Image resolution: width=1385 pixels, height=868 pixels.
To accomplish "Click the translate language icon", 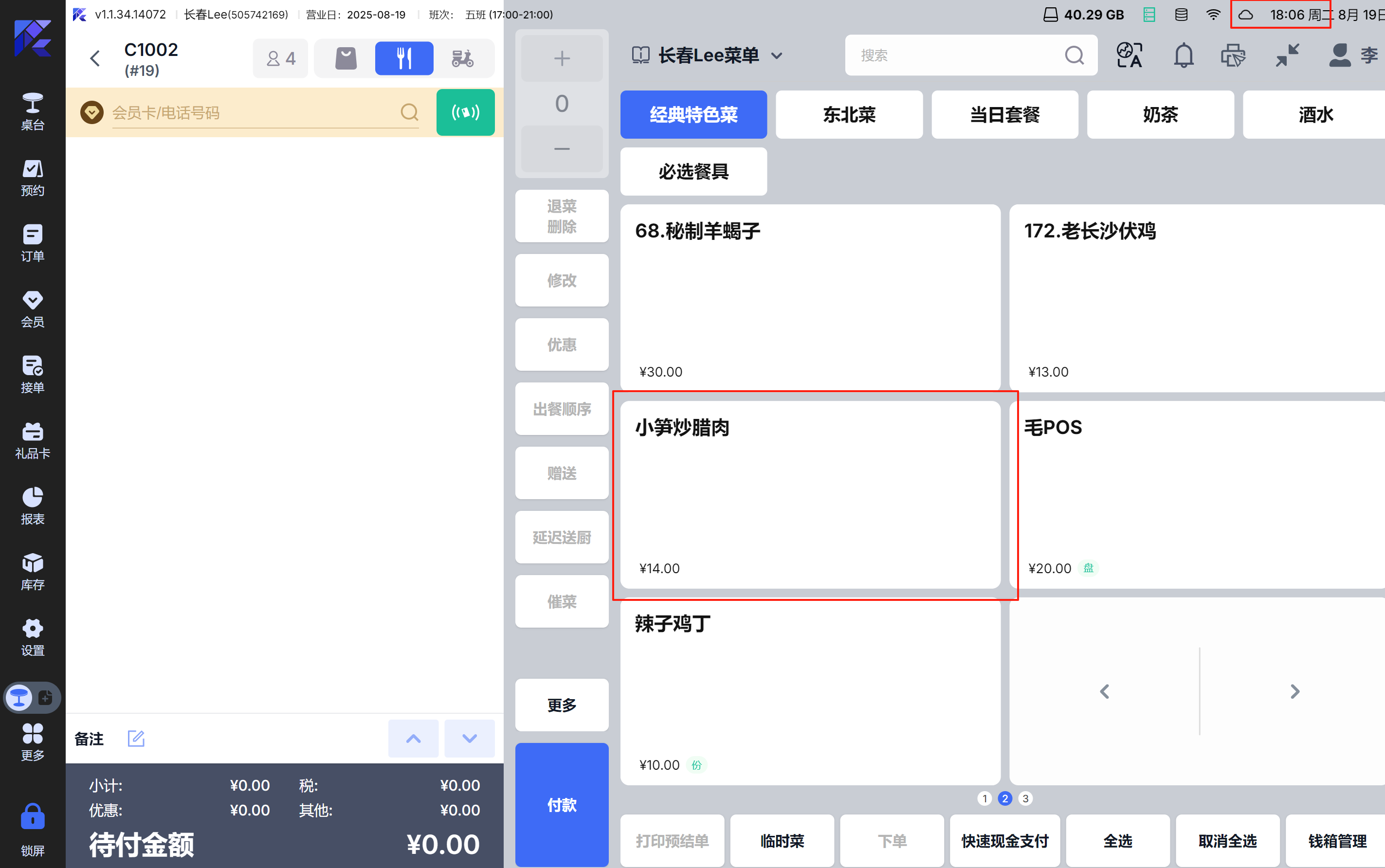I will tap(1129, 55).
